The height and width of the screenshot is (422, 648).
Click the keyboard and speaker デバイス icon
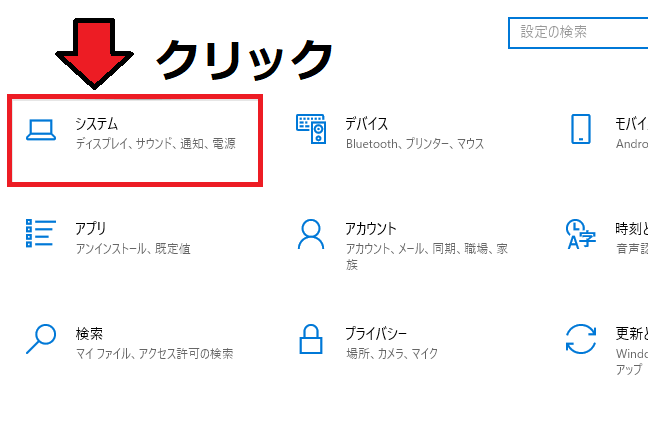[x=311, y=130]
